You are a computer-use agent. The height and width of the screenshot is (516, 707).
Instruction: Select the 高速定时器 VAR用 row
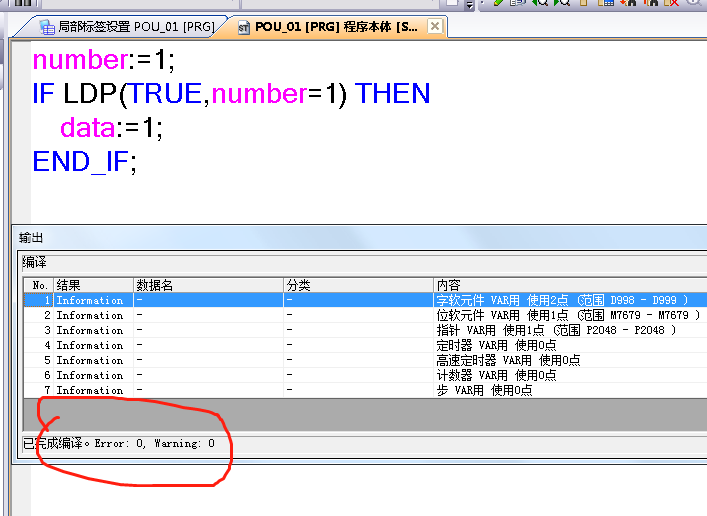(508, 360)
